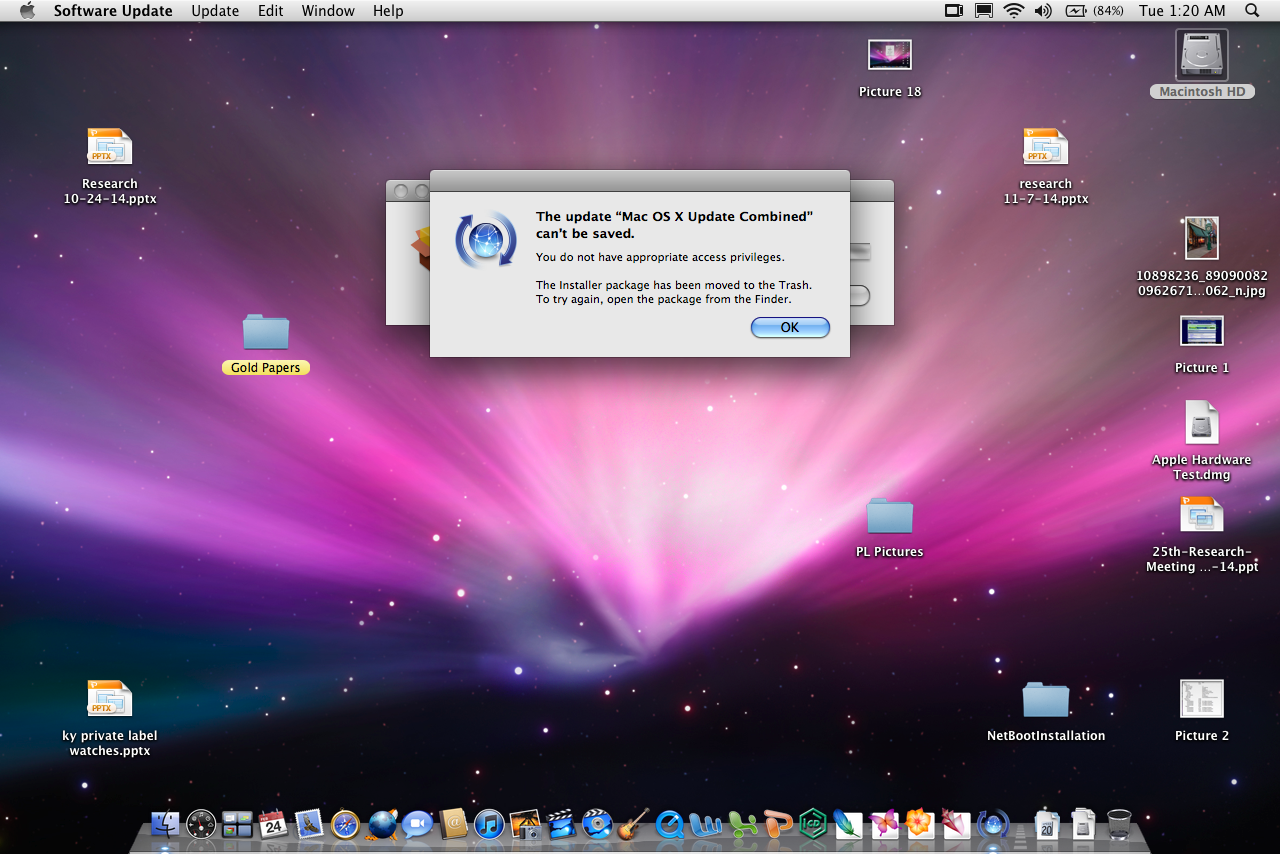1280x854 pixels.
Task: Launch GarageBand guitar icon in Dock
Action: 633,824
